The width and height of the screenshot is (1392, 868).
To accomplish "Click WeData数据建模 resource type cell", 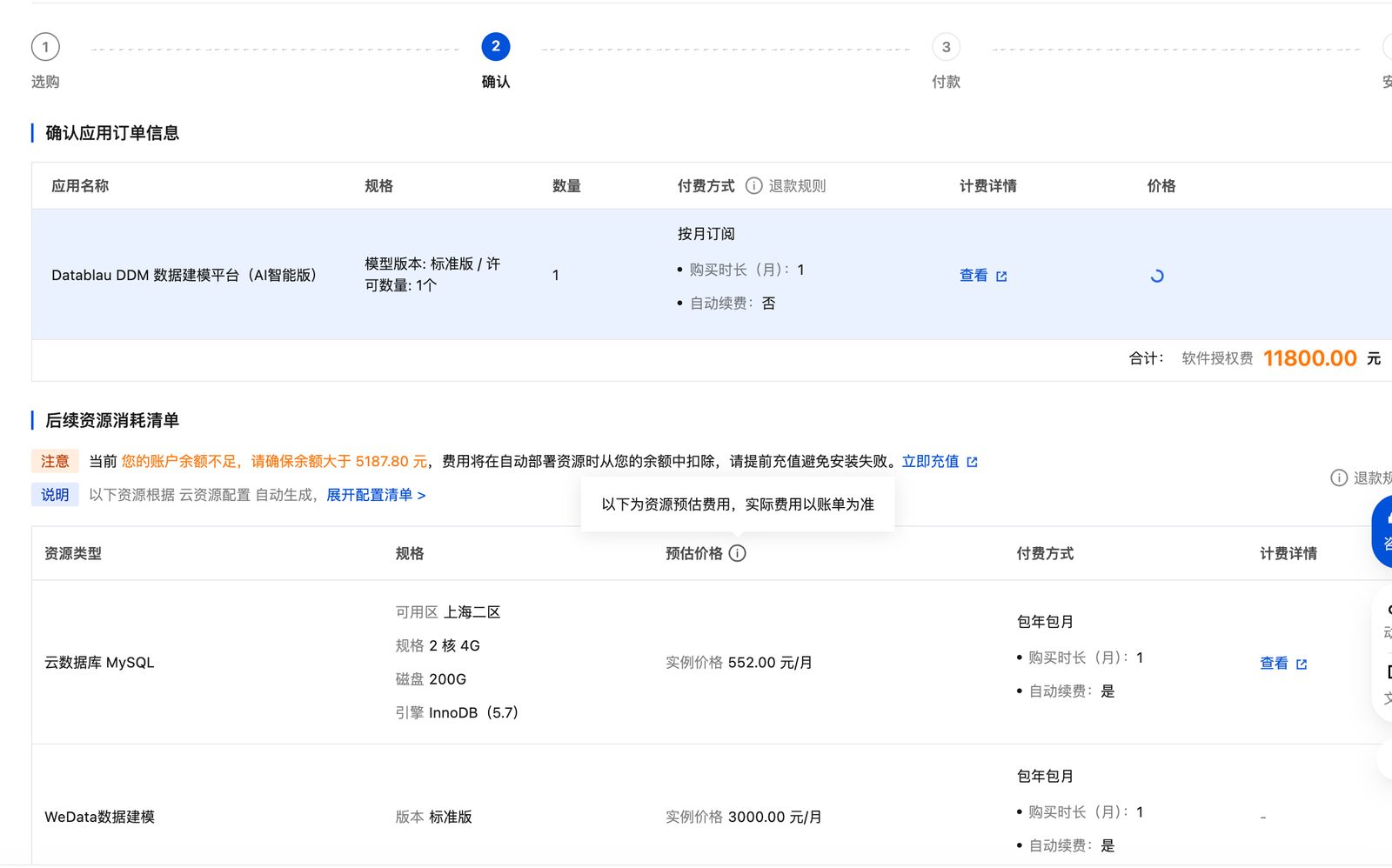I will pos(99,818).
